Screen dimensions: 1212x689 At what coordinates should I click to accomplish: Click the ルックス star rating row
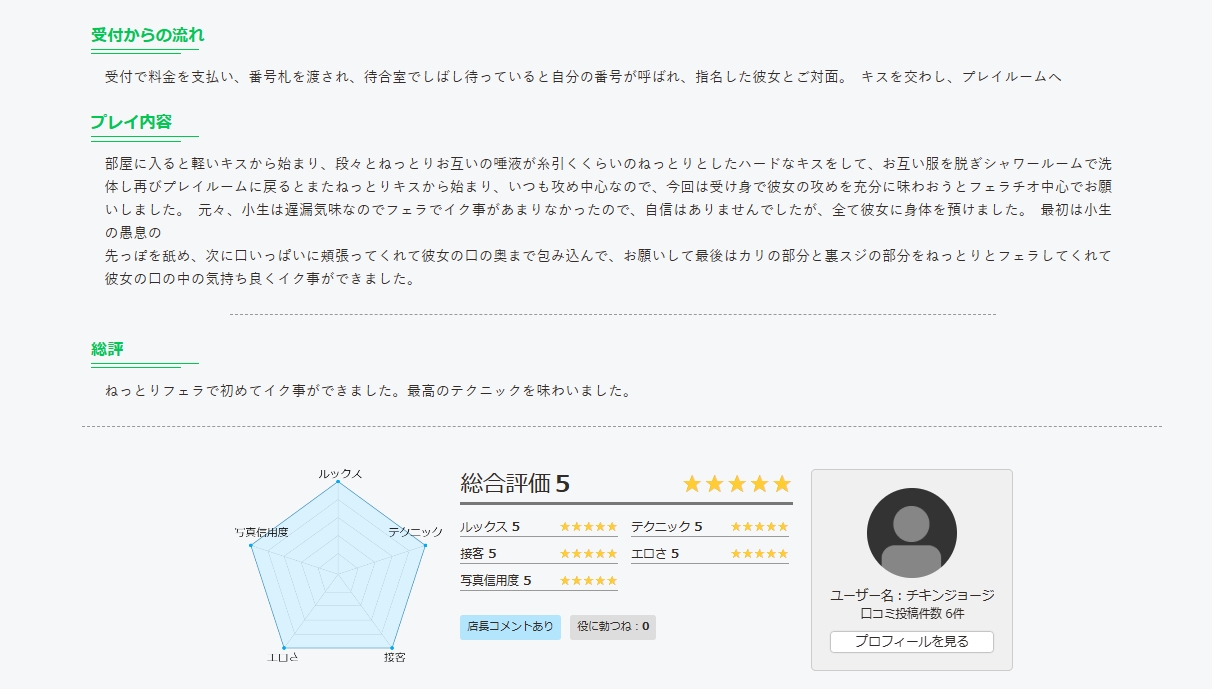539,527
